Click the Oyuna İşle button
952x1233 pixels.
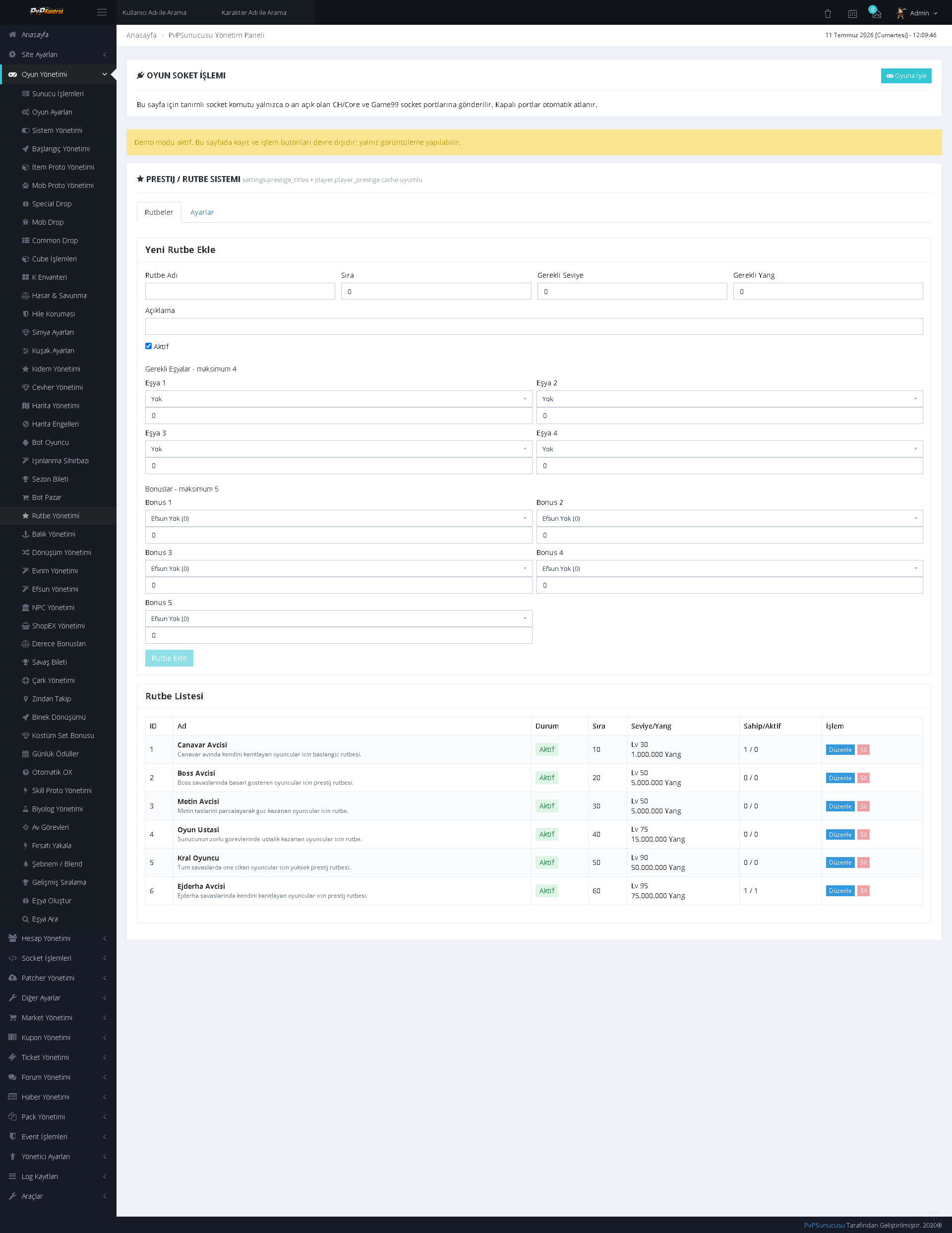[x=906, y=76]
